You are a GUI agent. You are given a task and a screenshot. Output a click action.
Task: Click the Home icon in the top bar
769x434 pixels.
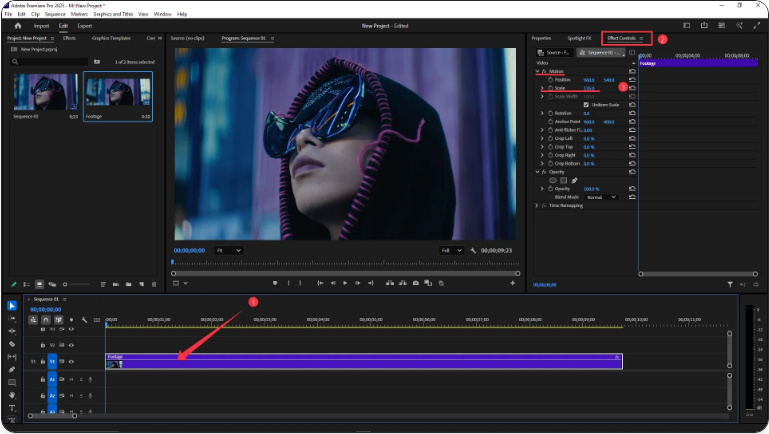[17, 26]
